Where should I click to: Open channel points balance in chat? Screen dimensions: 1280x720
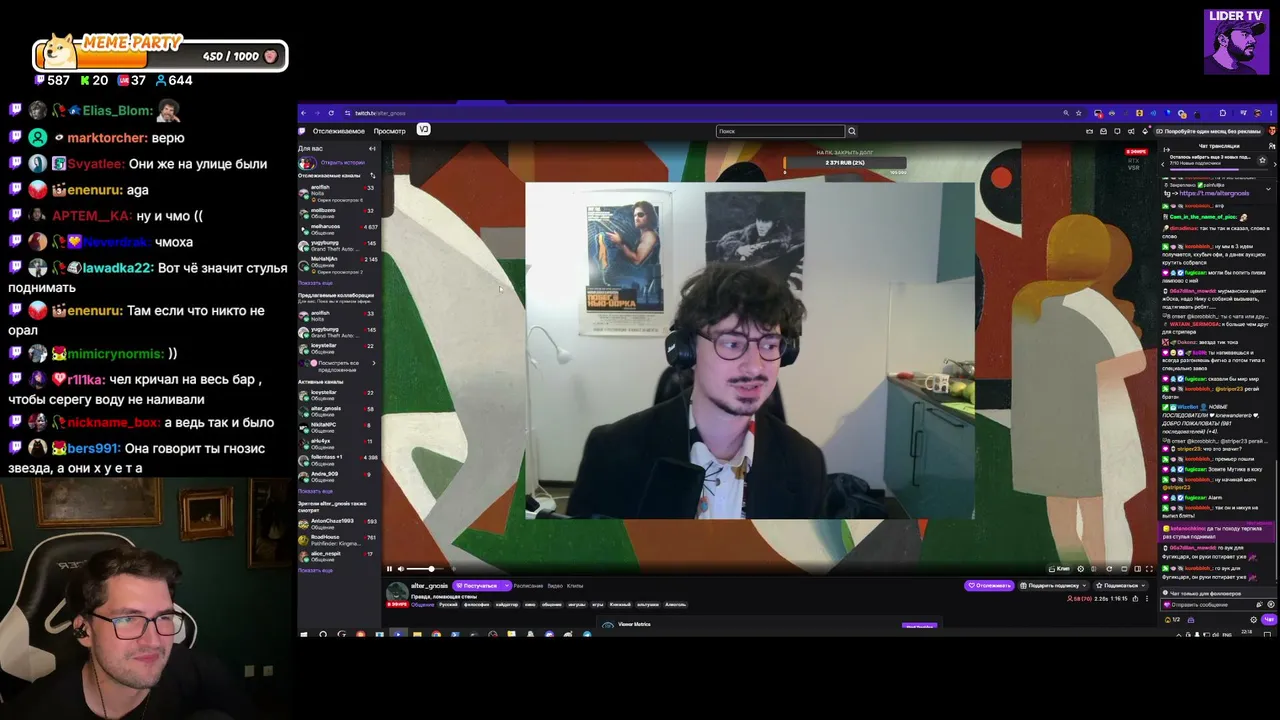(1172, 620)
